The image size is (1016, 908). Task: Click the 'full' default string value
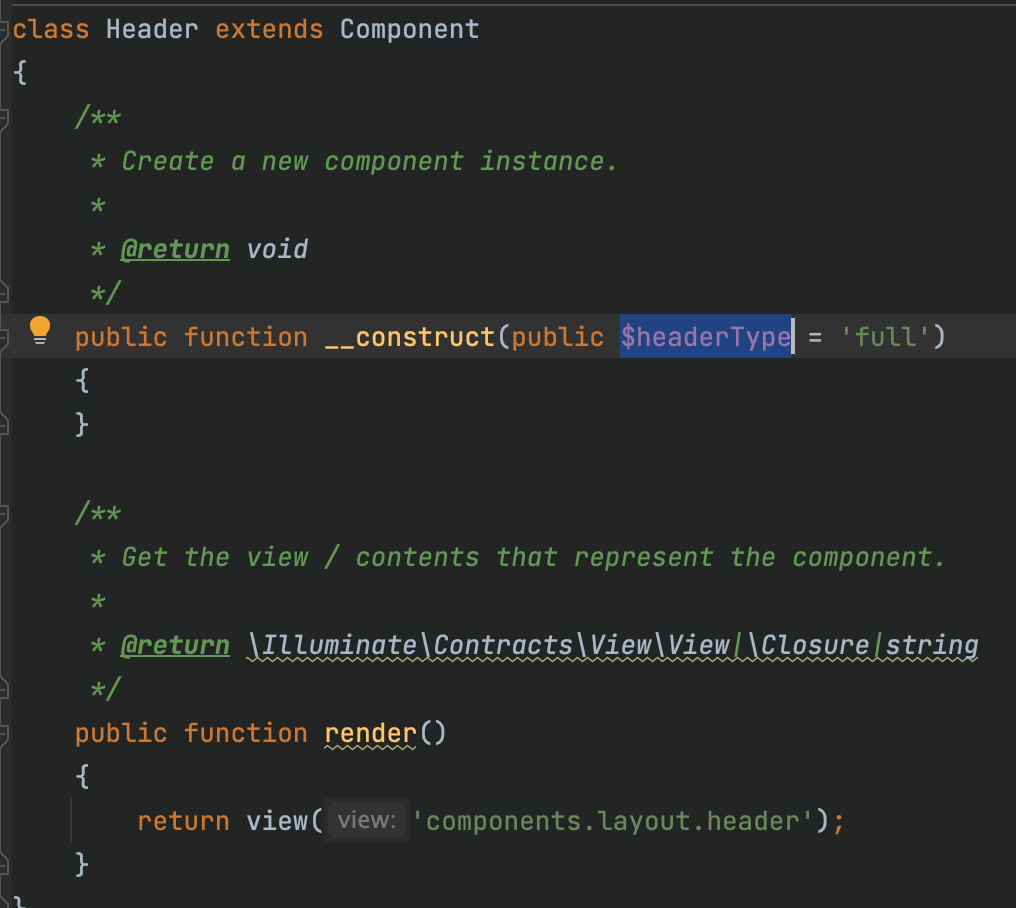click(885, 337)
